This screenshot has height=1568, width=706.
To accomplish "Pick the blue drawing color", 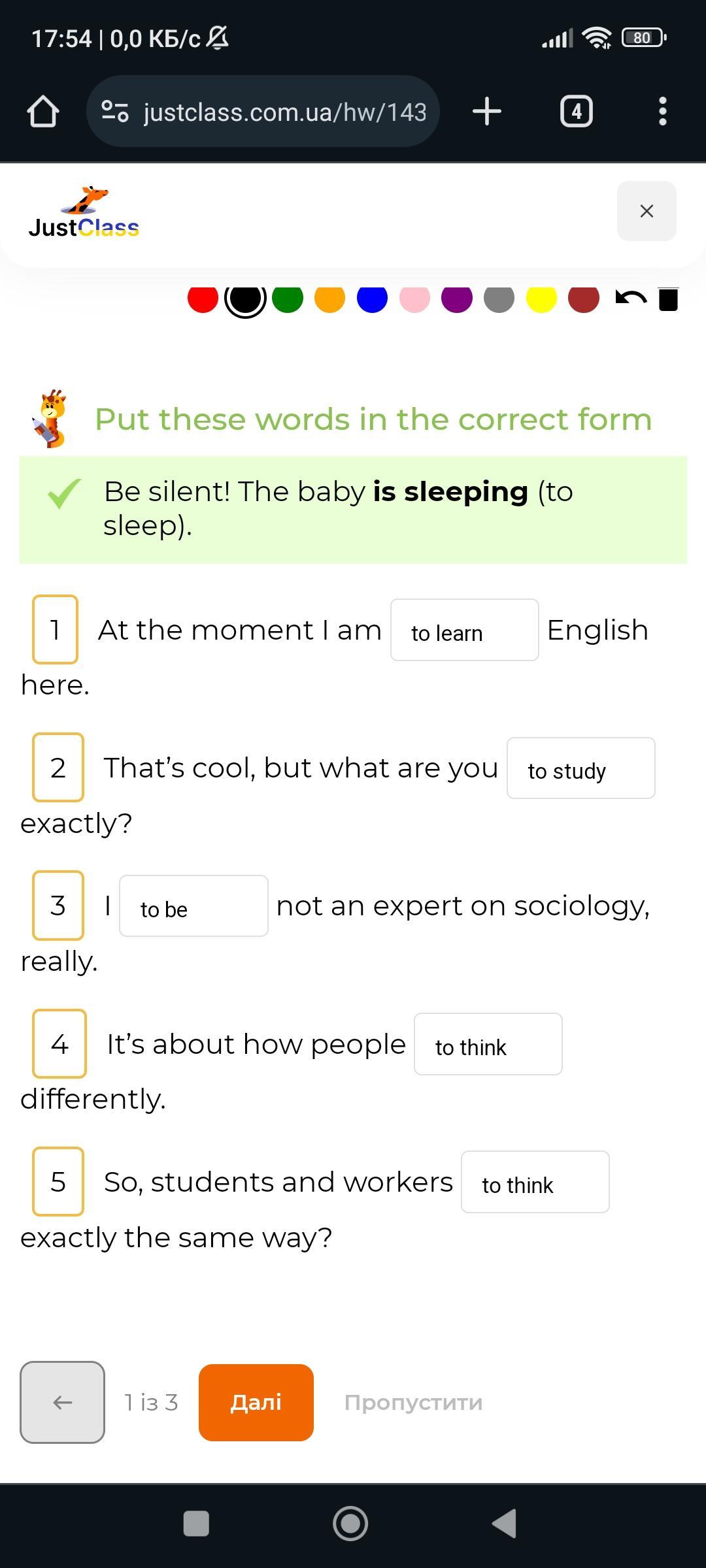I will [372, 299].
